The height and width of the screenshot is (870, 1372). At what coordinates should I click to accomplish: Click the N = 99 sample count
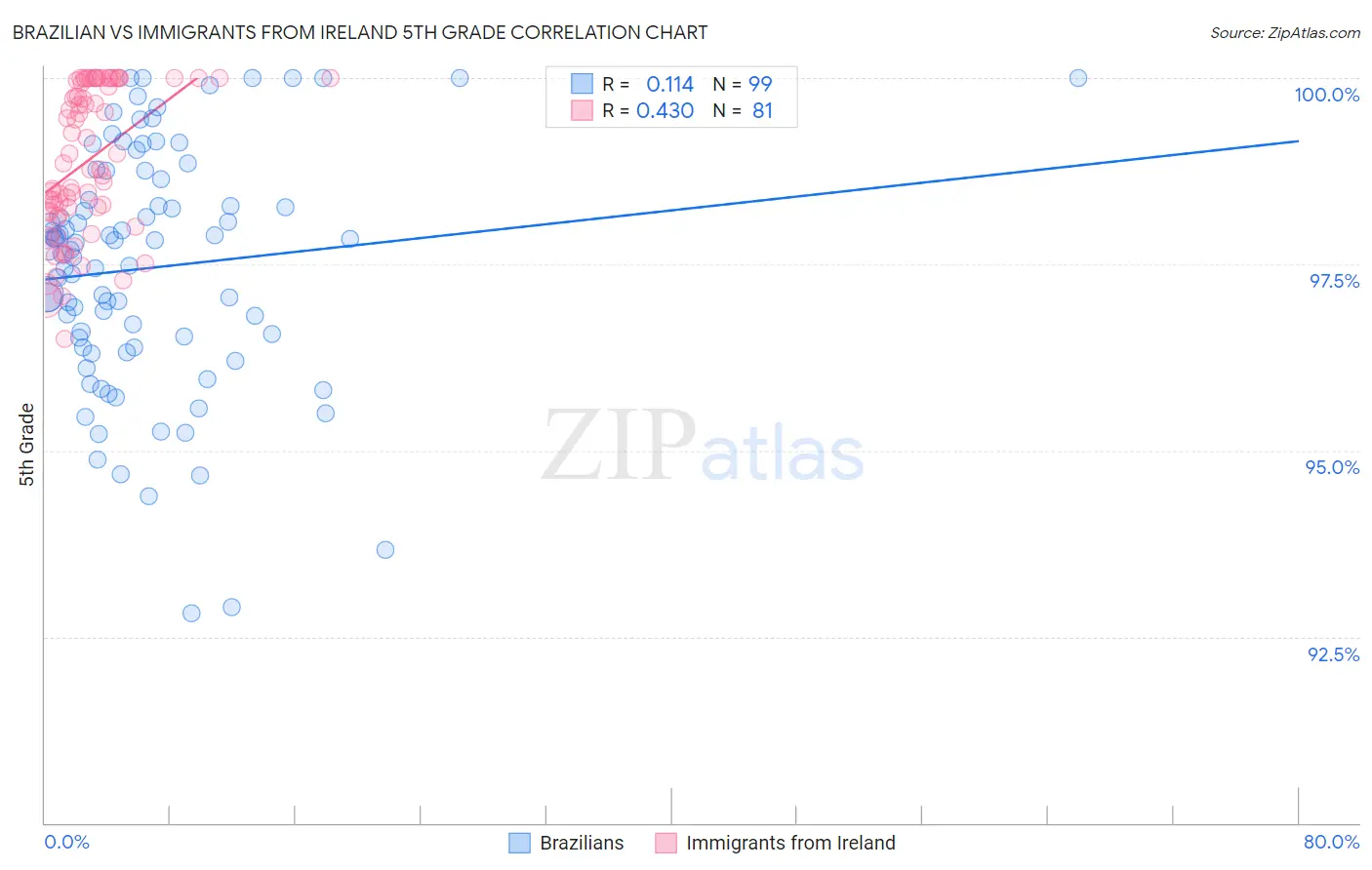pyautogui.click(x=743, y=84)
